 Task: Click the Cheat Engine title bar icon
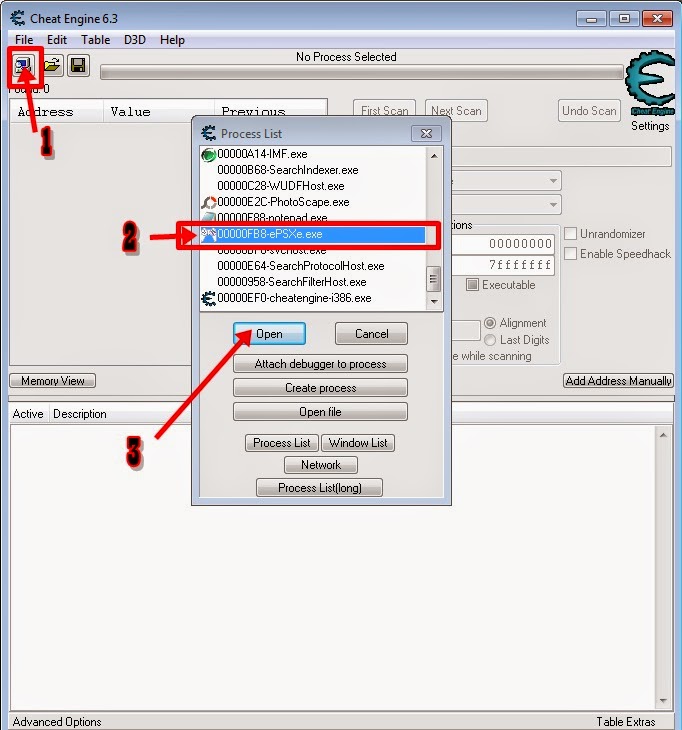18,18
